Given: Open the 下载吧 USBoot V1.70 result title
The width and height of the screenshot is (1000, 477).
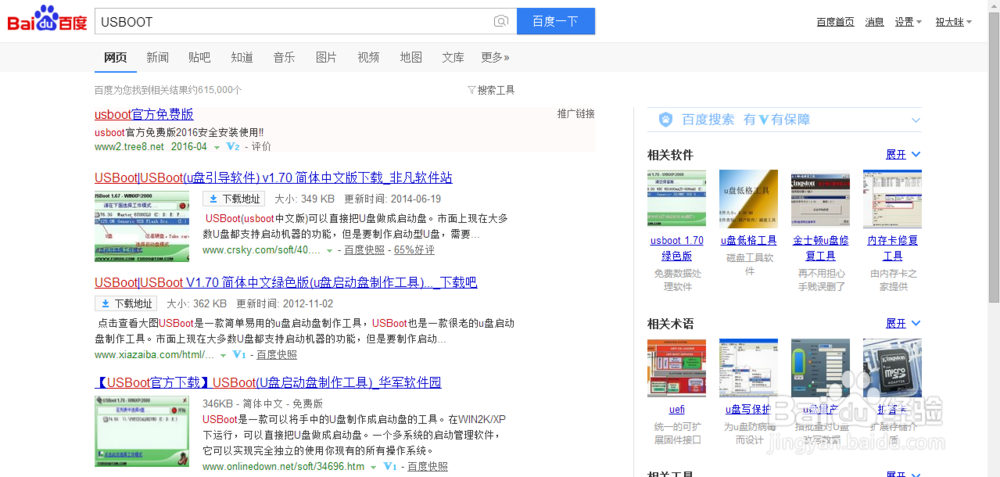Looking at the screenshot, I should [x=286, y=282].
